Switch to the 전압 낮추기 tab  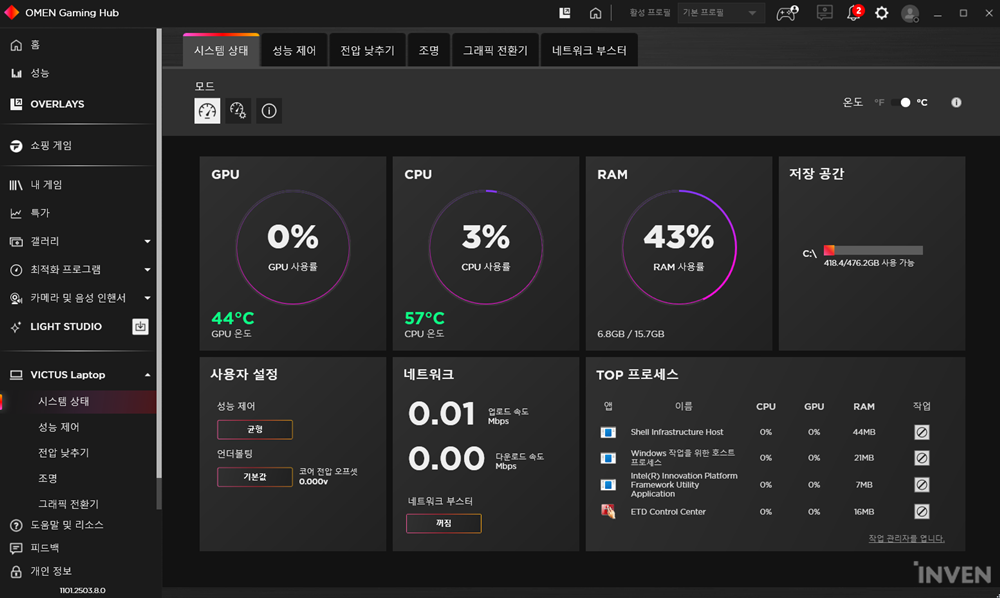pos(367,50)
